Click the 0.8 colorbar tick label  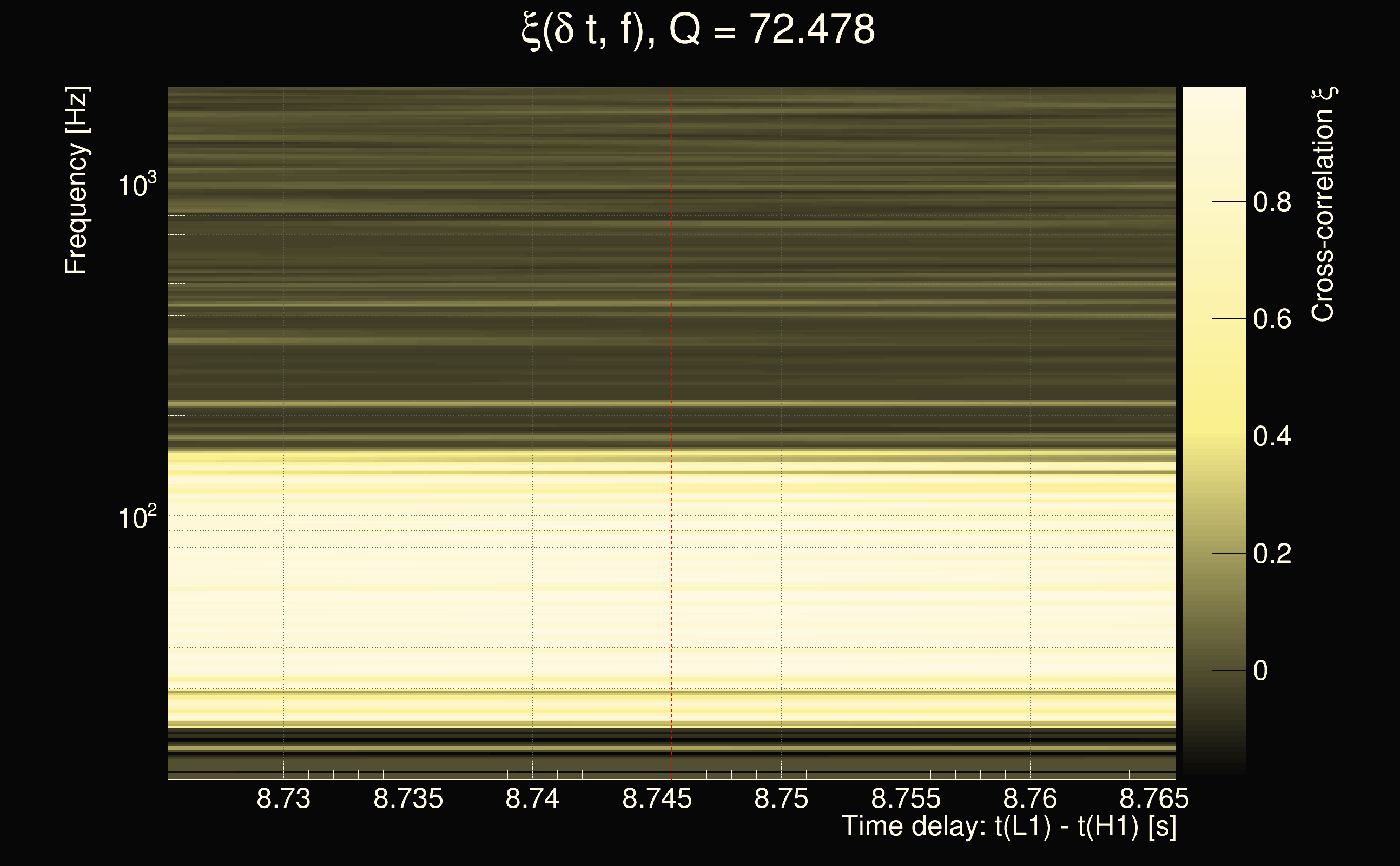pyautogui.click(x=1272, y=202)
